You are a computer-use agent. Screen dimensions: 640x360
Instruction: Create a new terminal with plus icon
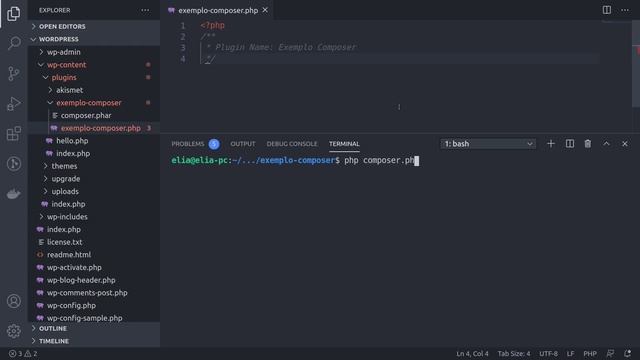[x=551, y=144]
